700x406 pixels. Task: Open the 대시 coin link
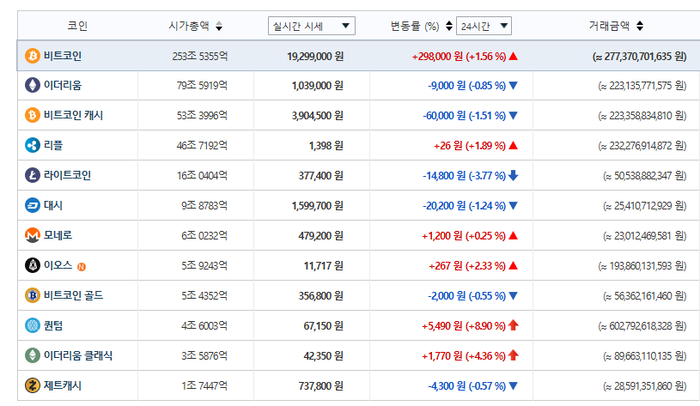(x=53, y=205)
